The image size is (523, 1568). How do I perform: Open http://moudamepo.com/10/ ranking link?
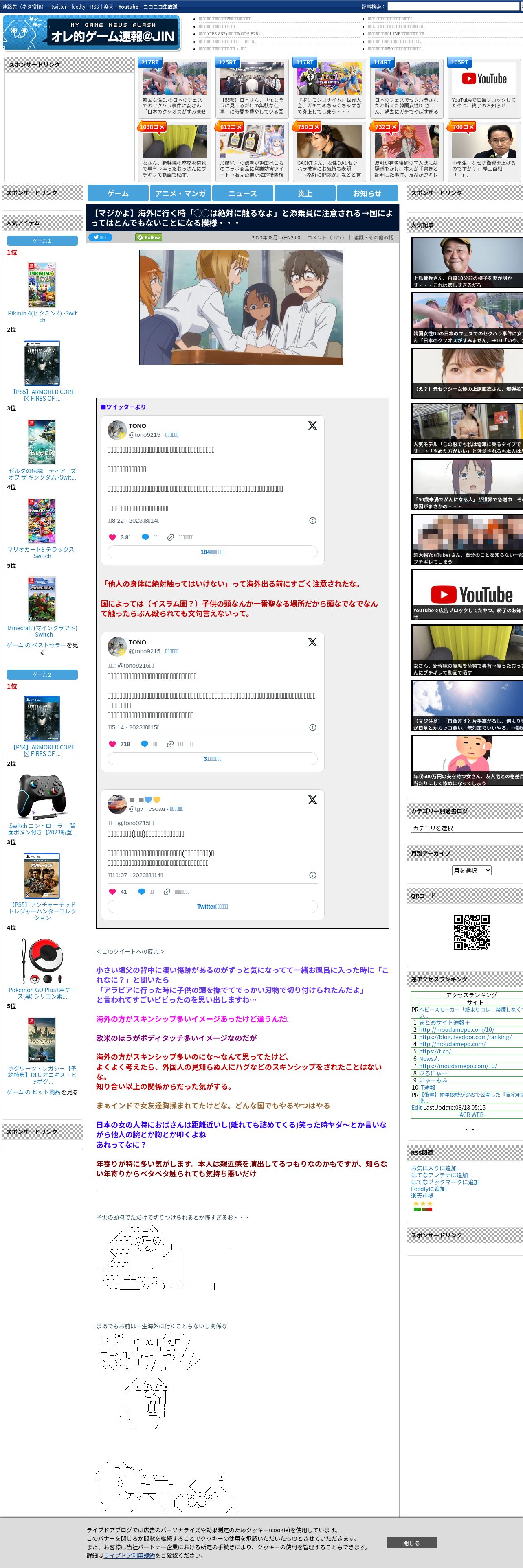[456, 1030]
